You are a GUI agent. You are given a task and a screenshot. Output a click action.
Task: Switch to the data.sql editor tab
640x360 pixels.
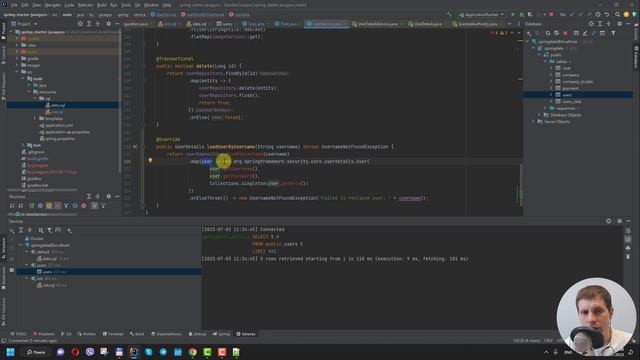pyautogui.click(x=200, y=24)
